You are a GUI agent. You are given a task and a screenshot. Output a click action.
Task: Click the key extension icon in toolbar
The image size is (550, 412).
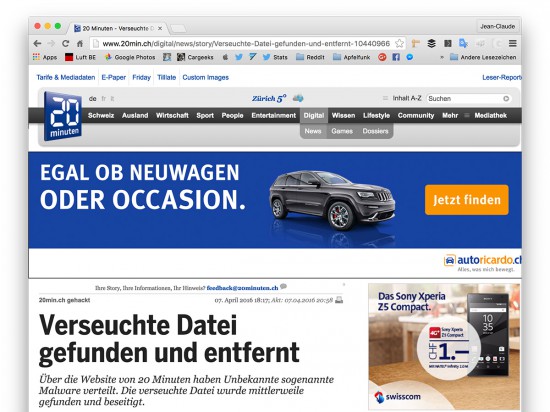[x=416, y=43]
